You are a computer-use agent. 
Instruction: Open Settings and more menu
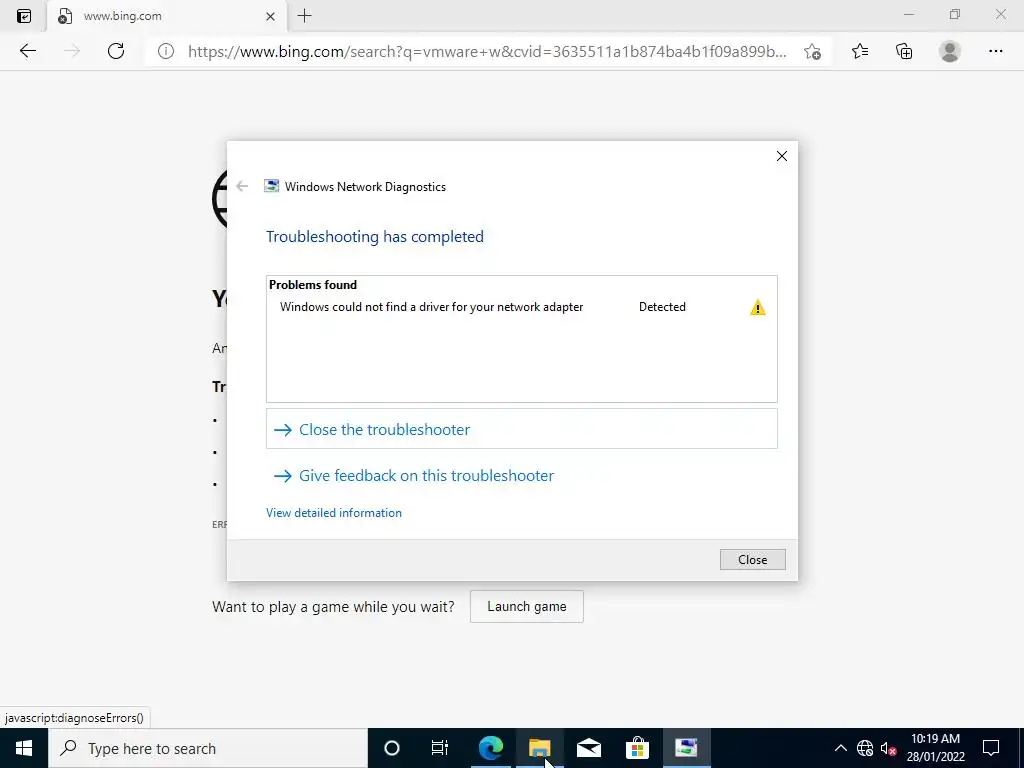click(x=995, y=51)
